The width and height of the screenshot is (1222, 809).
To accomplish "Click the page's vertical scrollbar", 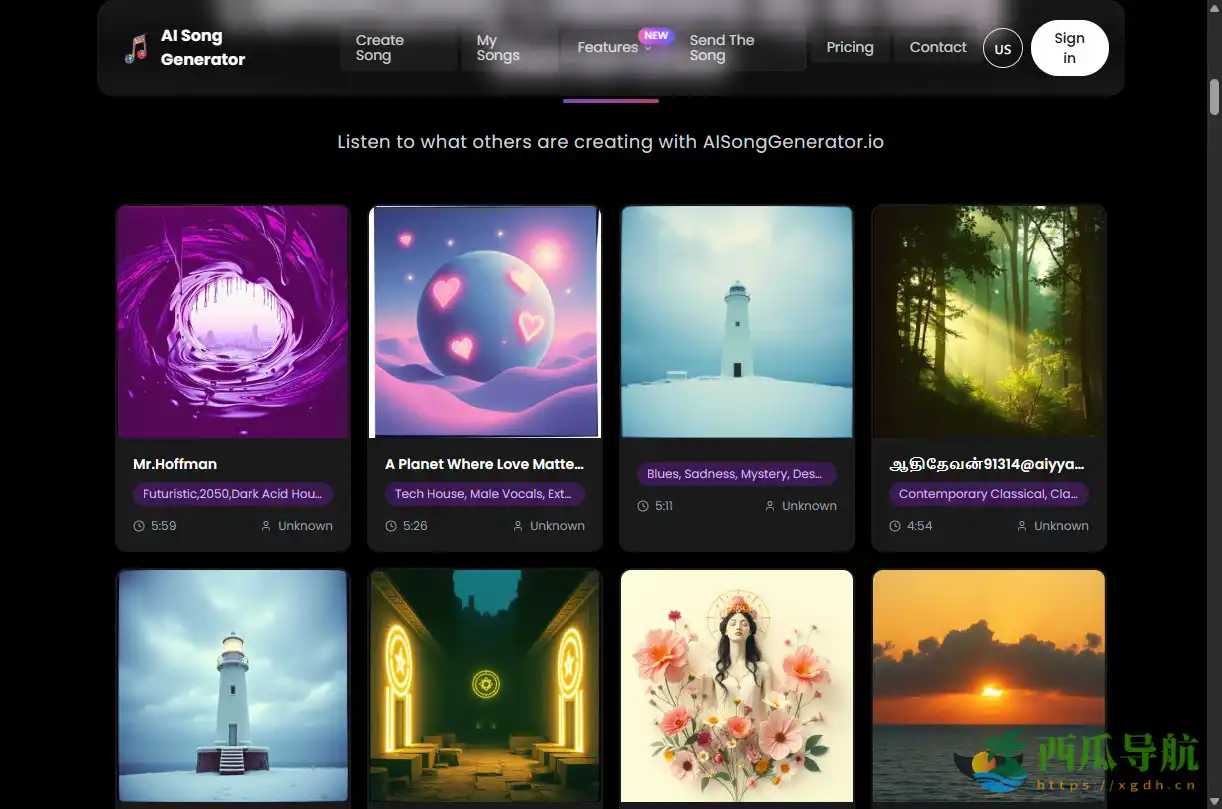I will (x=1214, y=98).
